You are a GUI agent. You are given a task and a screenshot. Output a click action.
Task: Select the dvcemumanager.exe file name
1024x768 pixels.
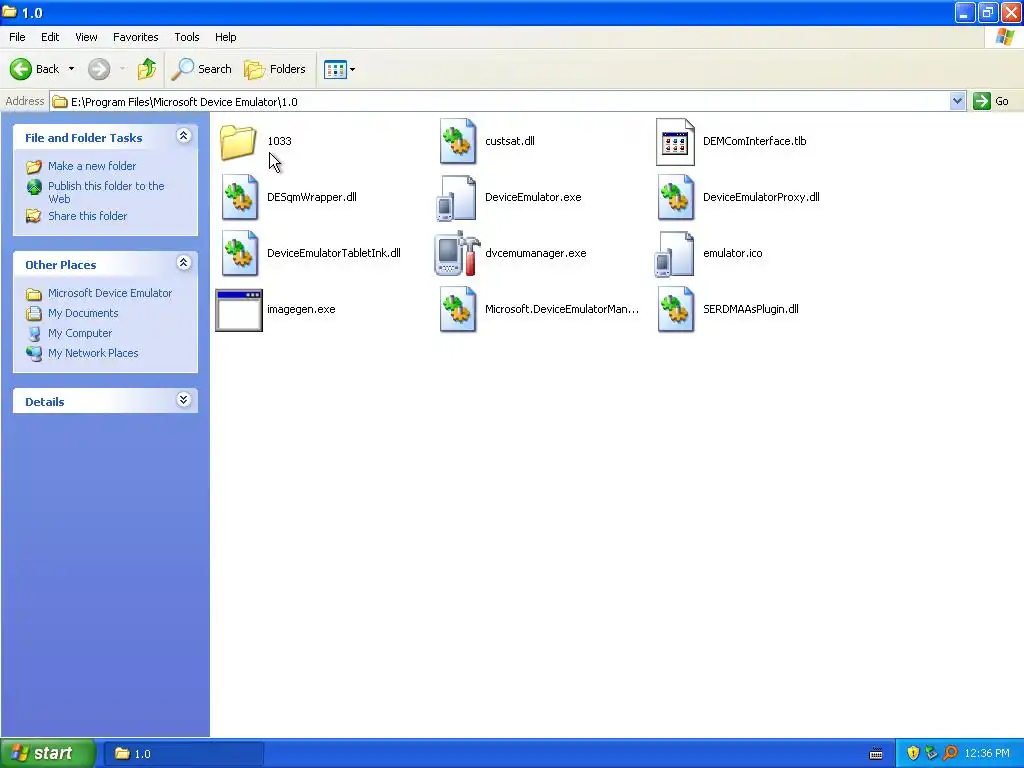pyautogui.click(x=536, y=253)
